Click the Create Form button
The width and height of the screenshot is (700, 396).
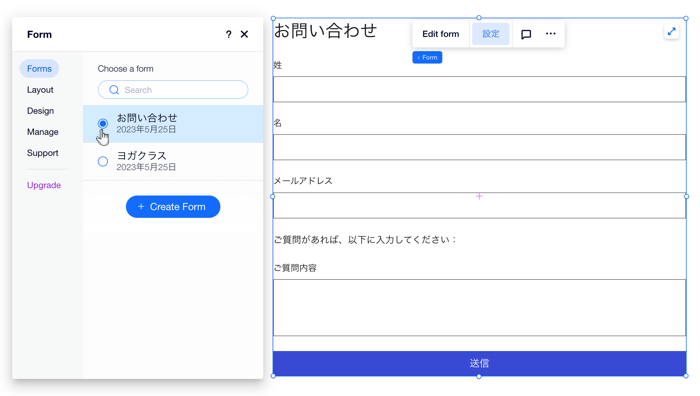pyautogui.click(x=173, y=207)
